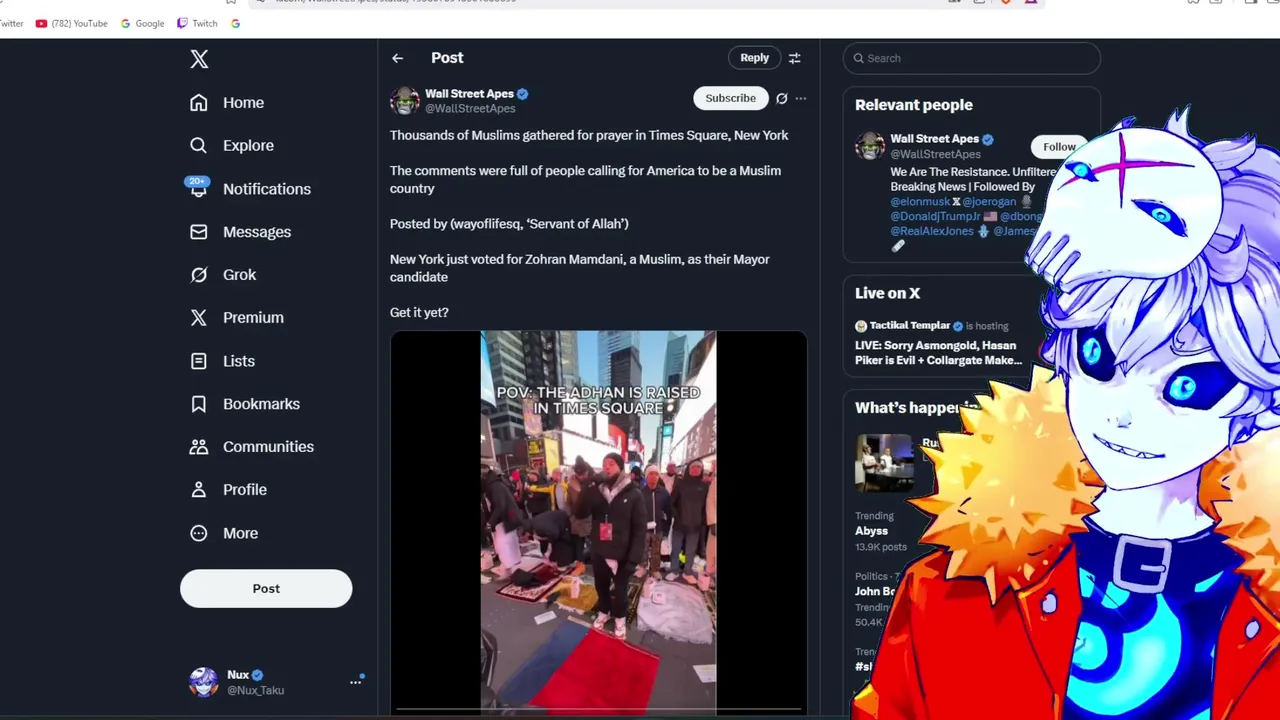Viewport: 1280px width, 720px height.
Task: Click the Google G bookmark icon
Action: (x=235, y=23)
